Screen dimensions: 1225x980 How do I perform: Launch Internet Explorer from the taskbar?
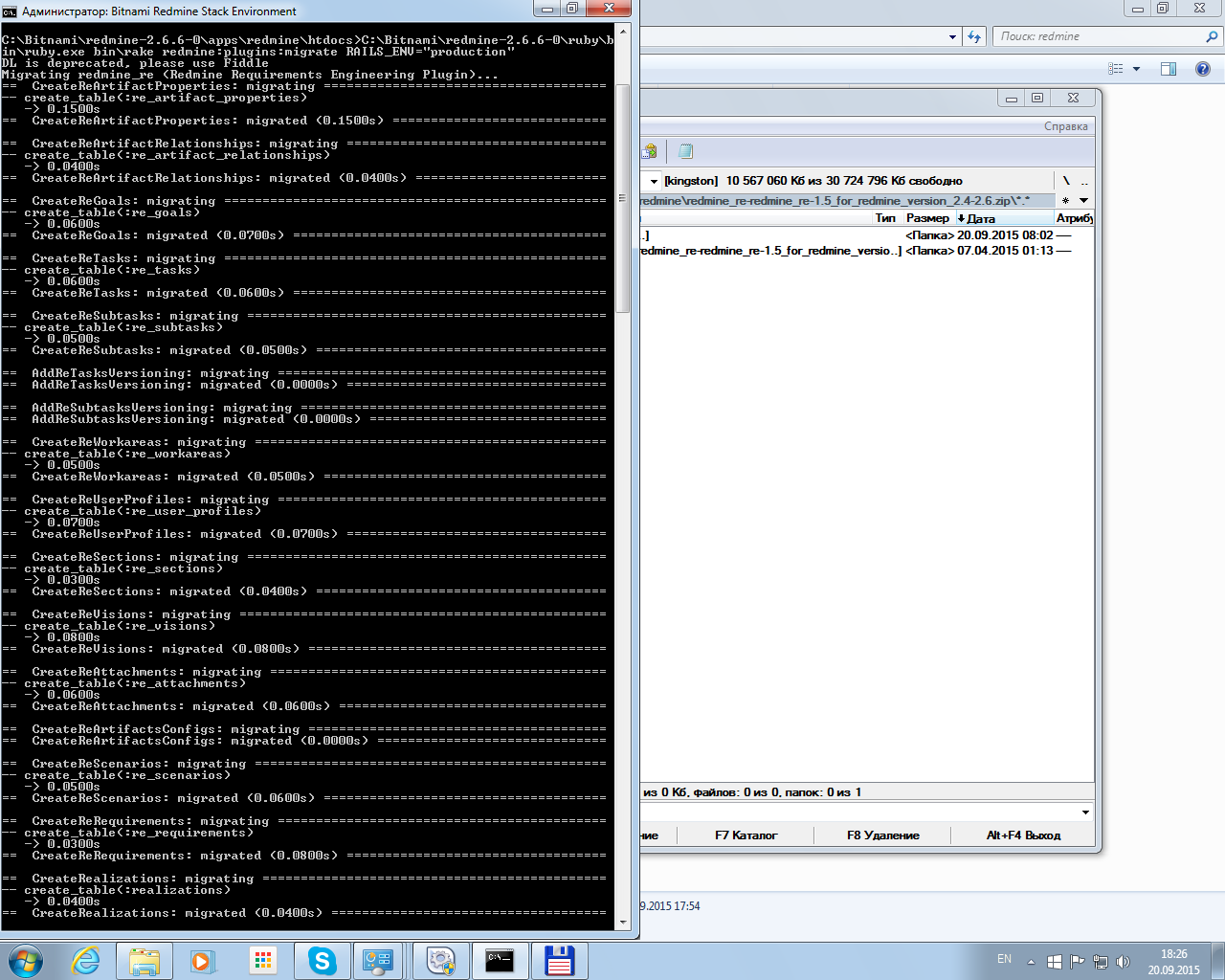86,961
